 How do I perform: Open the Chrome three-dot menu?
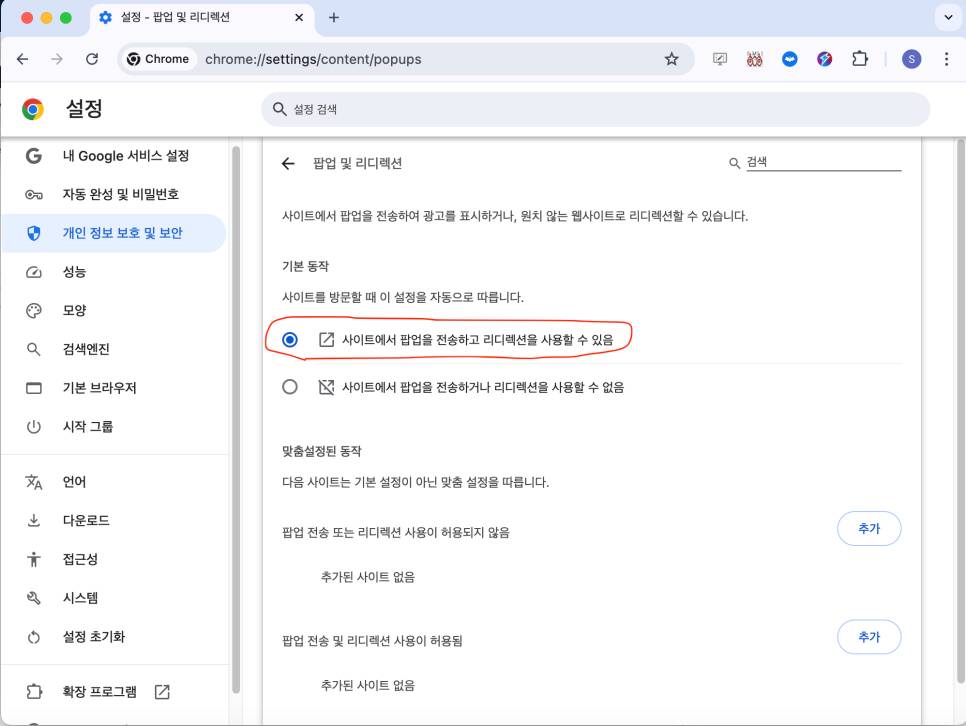point(945,59)
